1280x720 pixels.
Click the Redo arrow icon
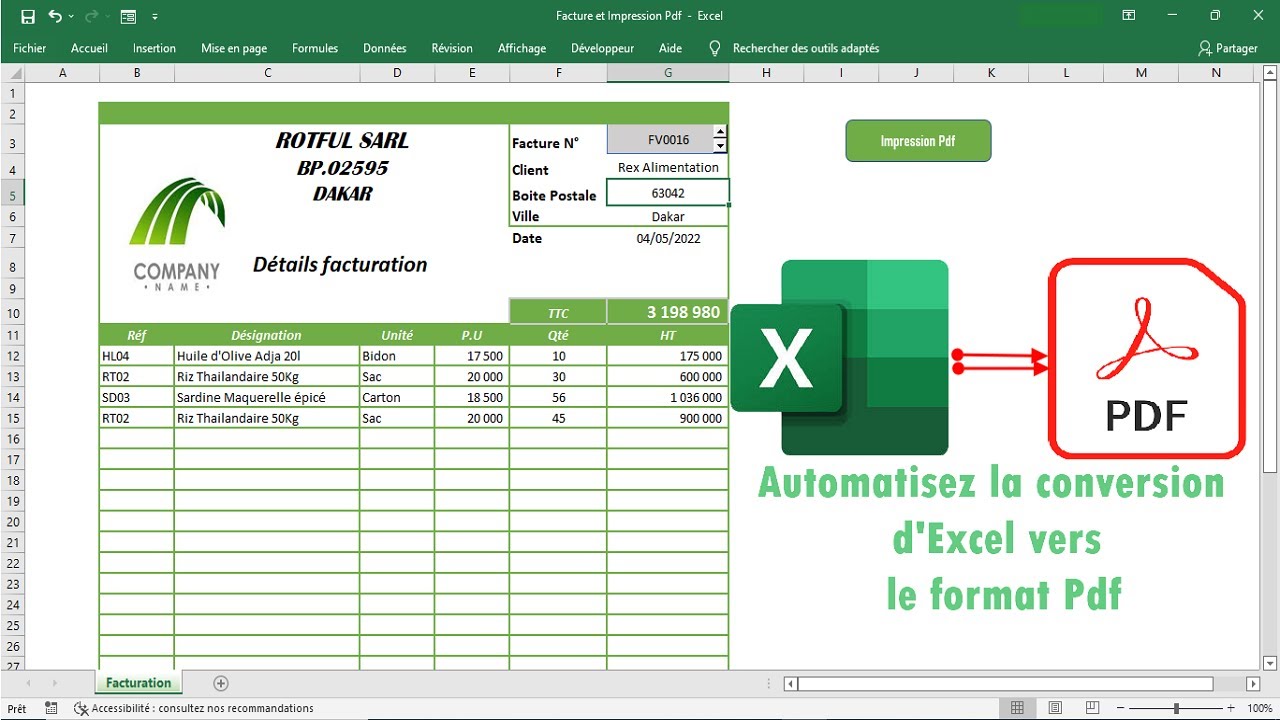(x=92, y=16)
